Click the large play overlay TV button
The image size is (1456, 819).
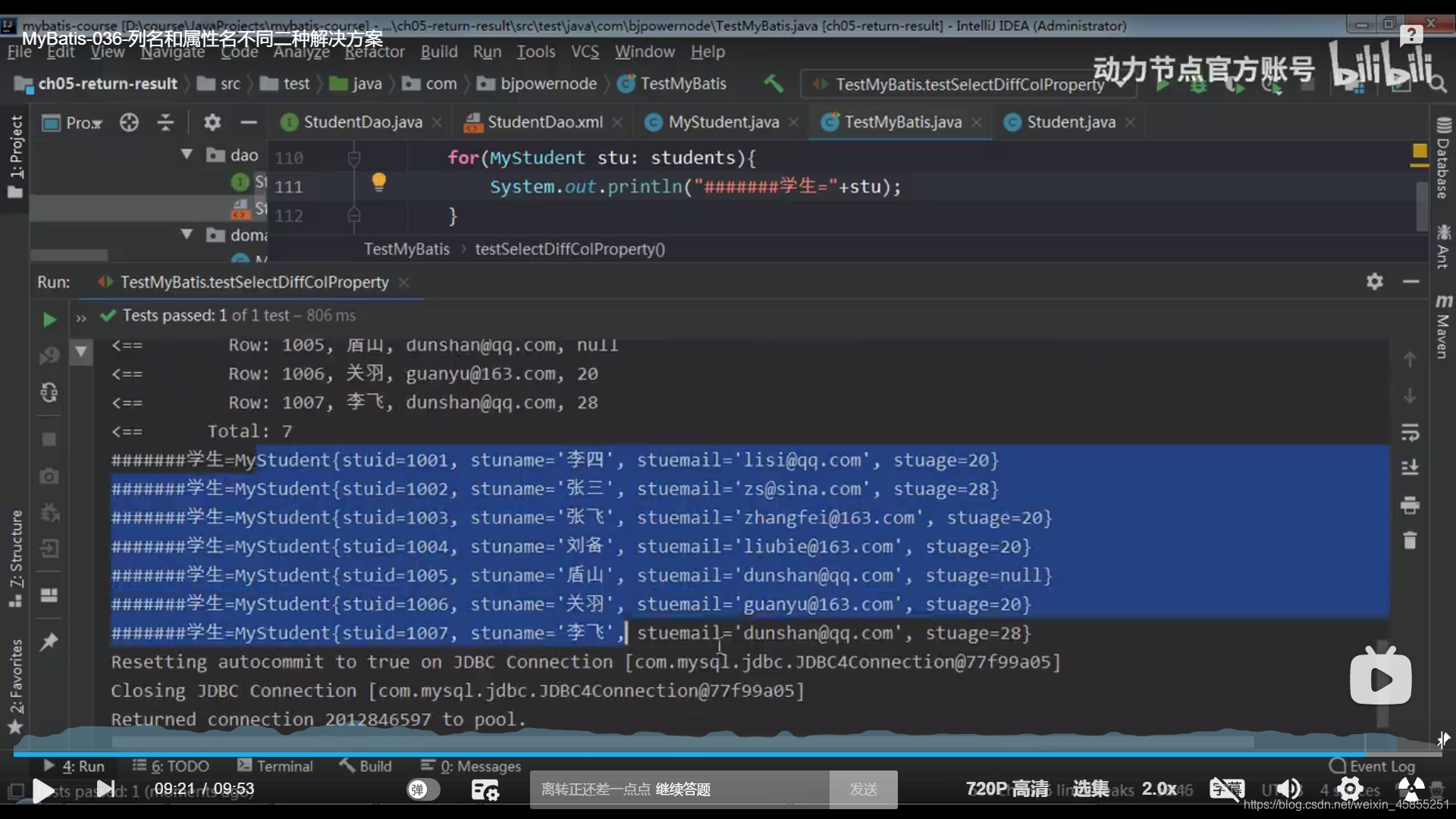pyautogui.click(x=1380, y=675)
